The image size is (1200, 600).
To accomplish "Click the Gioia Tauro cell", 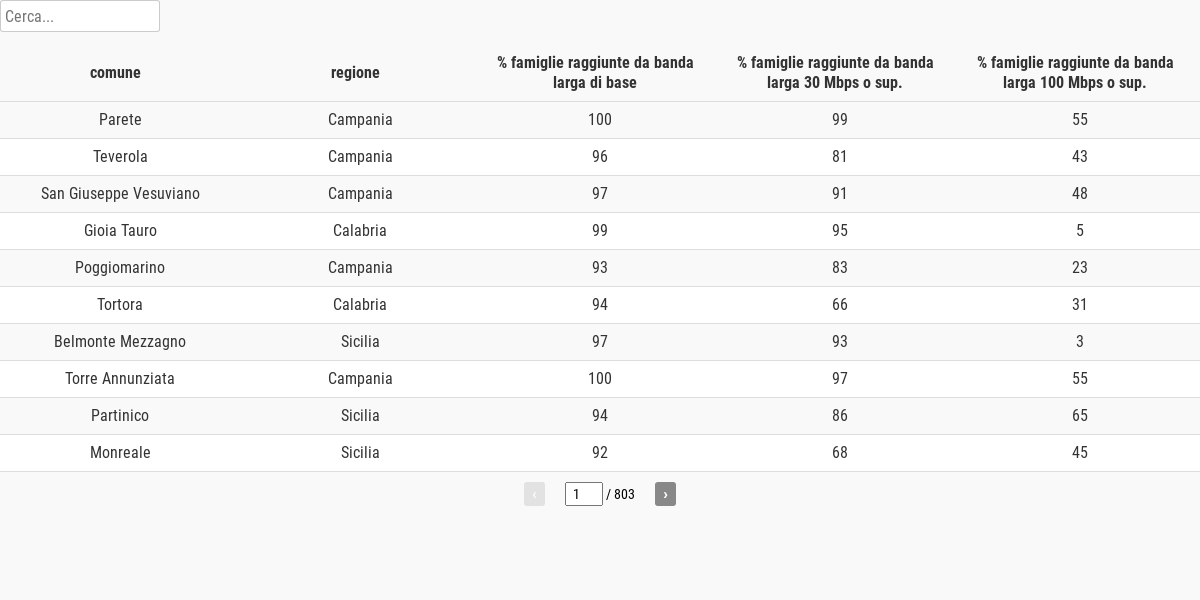I will (x=120, y=231).
